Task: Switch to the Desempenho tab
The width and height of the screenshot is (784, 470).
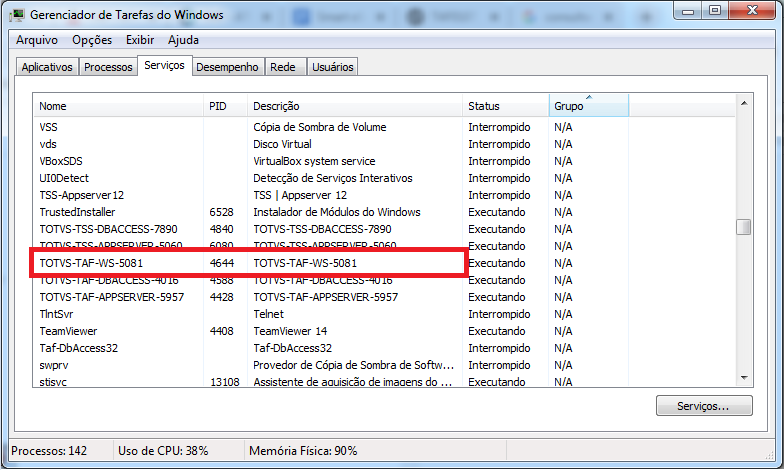Action: click(x=227, y=67)
